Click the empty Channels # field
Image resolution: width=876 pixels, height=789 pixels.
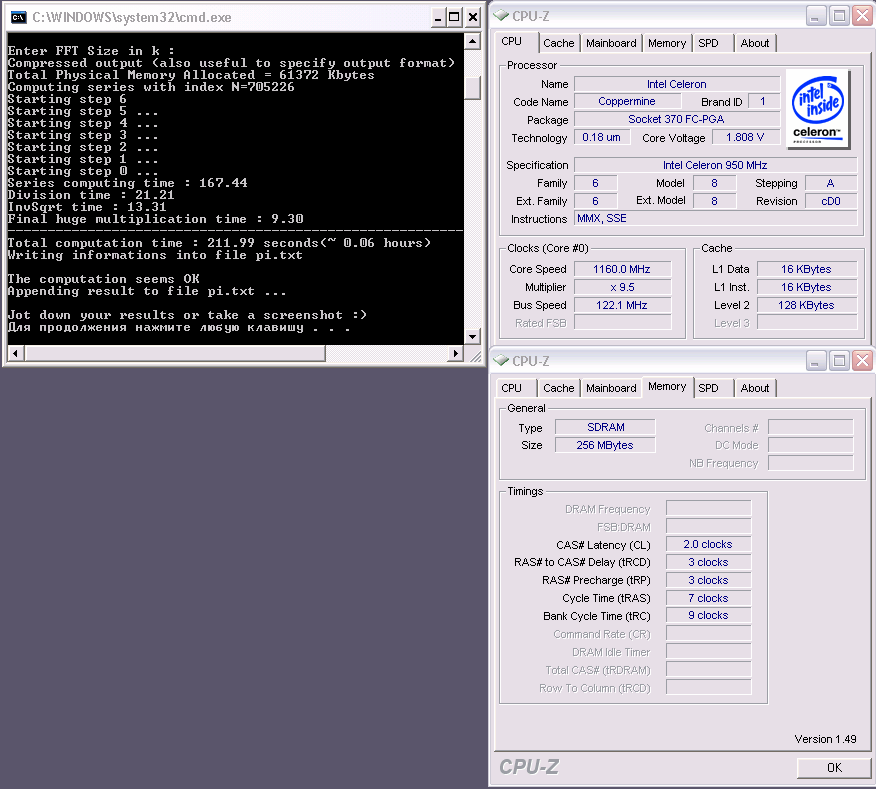pos(811,428)
